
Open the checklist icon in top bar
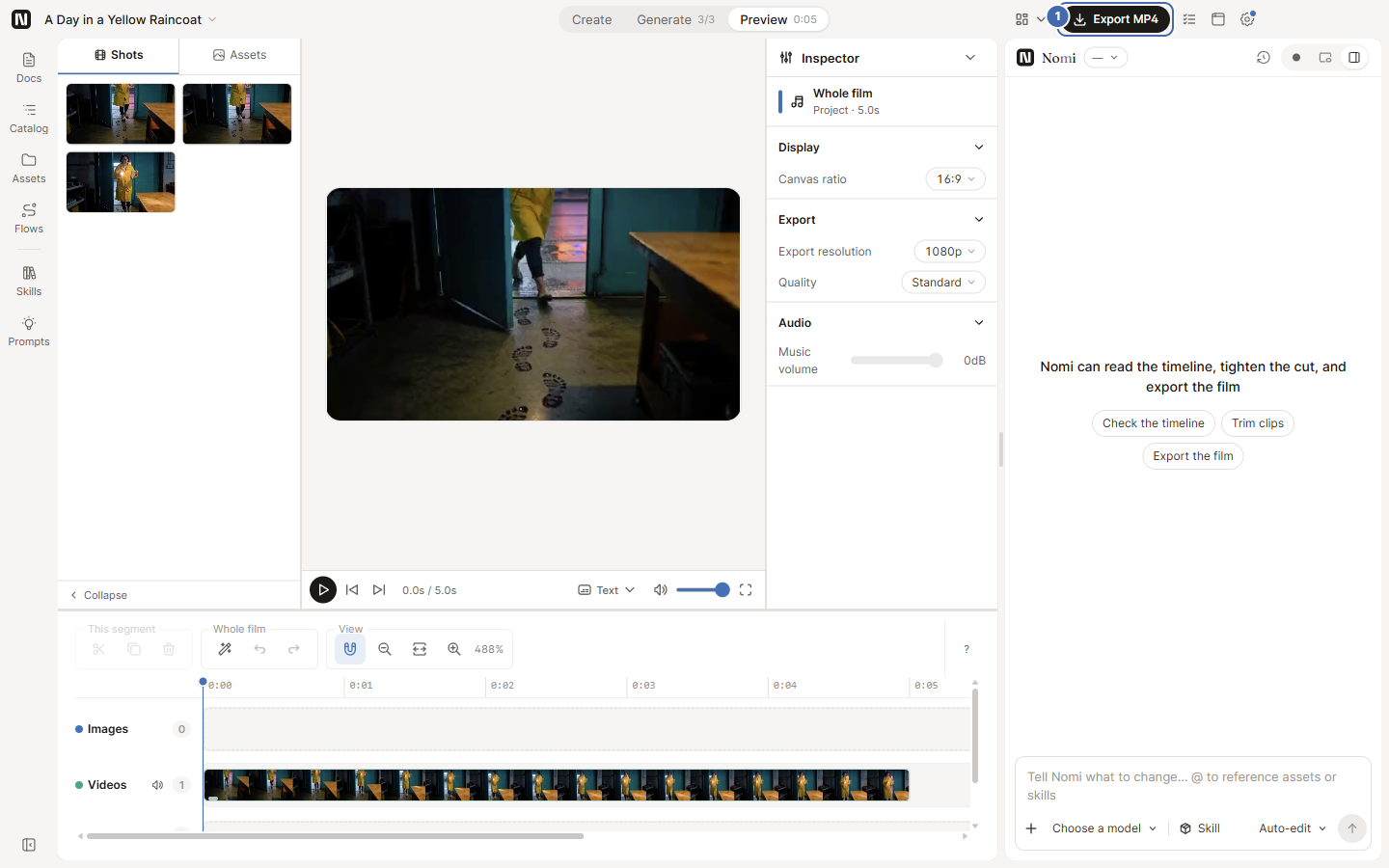tap(1189, 19)
